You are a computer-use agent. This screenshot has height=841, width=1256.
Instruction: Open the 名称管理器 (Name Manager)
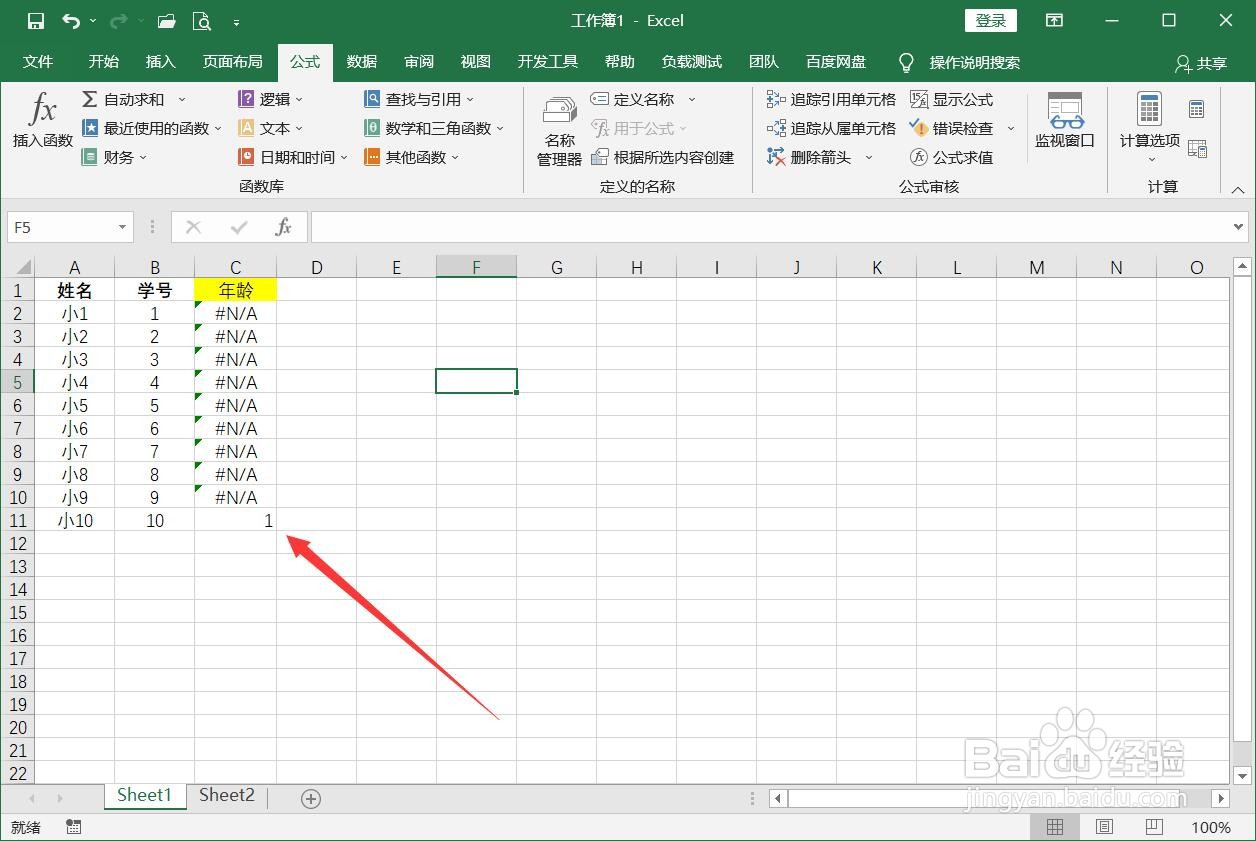[558, 131]
